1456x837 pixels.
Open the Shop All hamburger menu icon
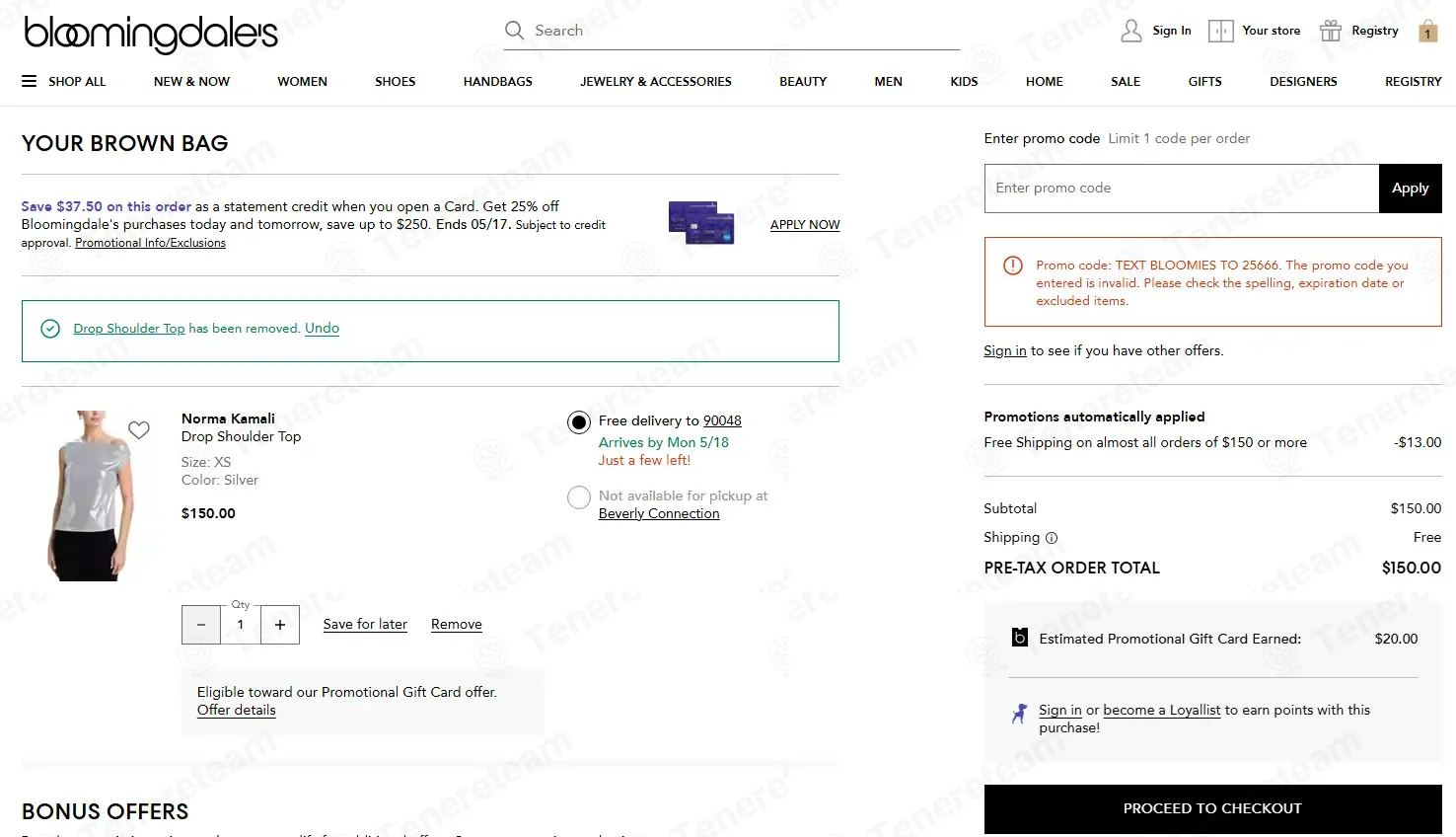[x=30, y=81]
